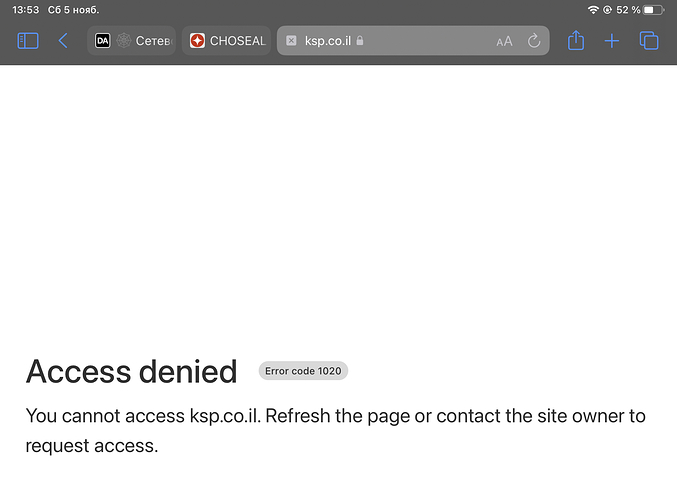Click the red CHOSEAL favicon
677x500 pixels.
pyautogui.click(x=197, y=41)
